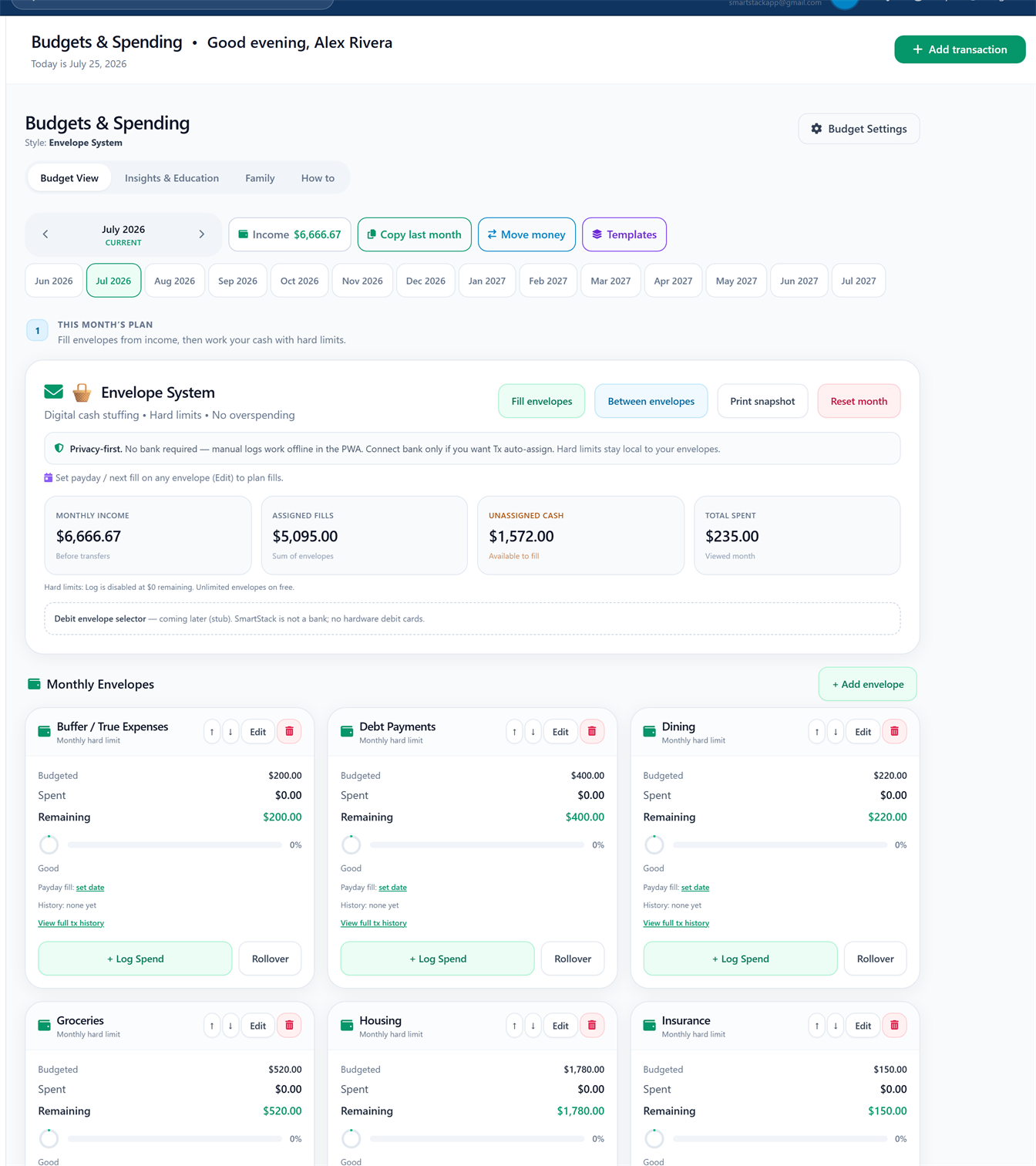The width and height of the screenshot is (1036, 1166).
Task: Switch to Insights & Education tab
Action: coord(172,178)
